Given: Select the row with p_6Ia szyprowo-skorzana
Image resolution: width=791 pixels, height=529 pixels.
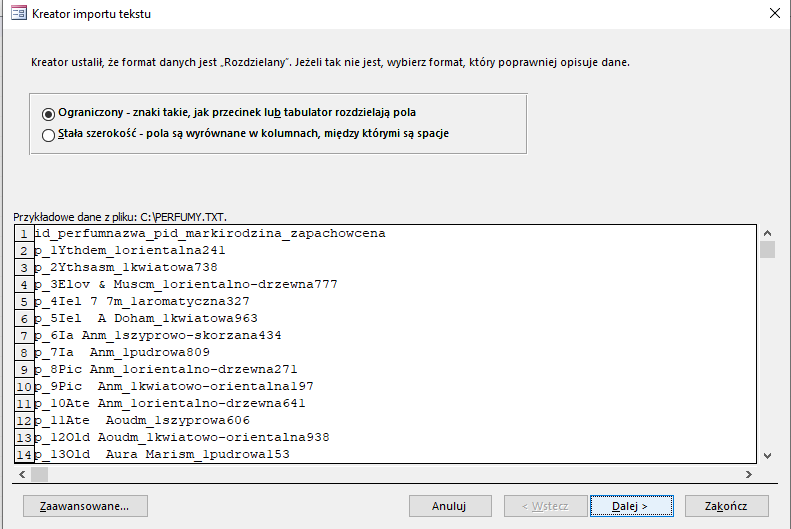Looking at the screenshot, I should tap(385, 335).
